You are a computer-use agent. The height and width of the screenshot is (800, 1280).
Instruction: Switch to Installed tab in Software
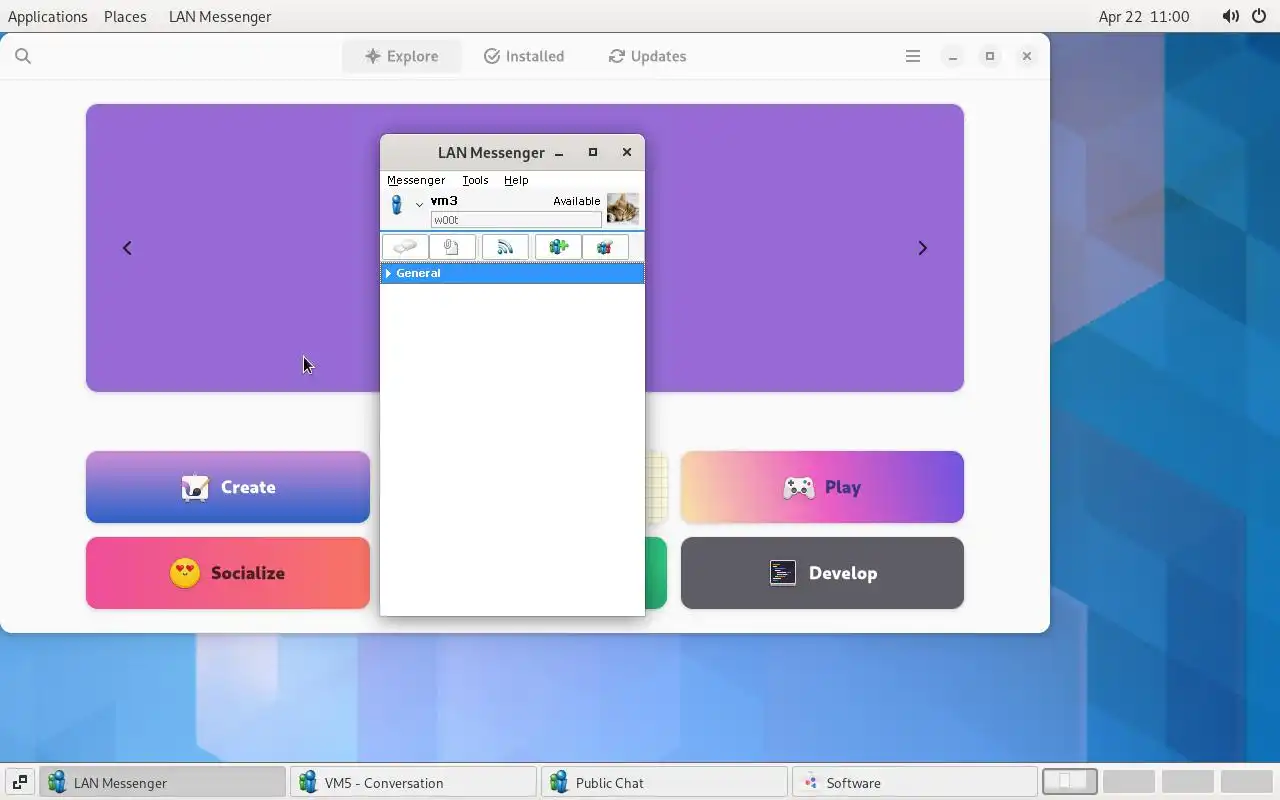(524, 56)
